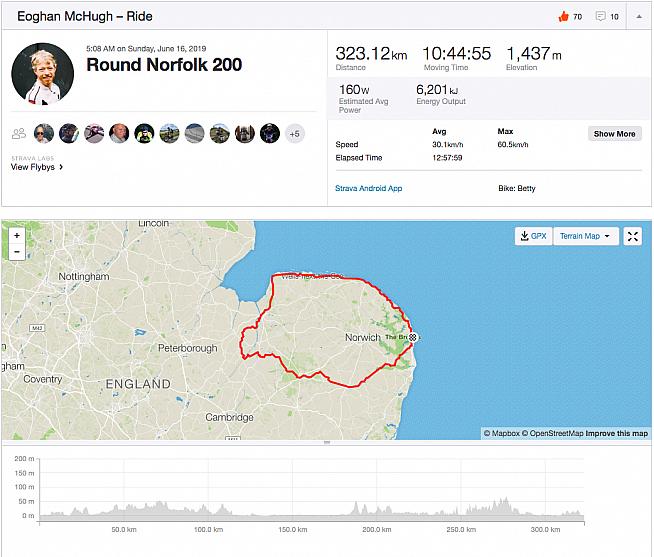Download the GPX file
This screenshot has width=654, height=557.
coord(533,236)
